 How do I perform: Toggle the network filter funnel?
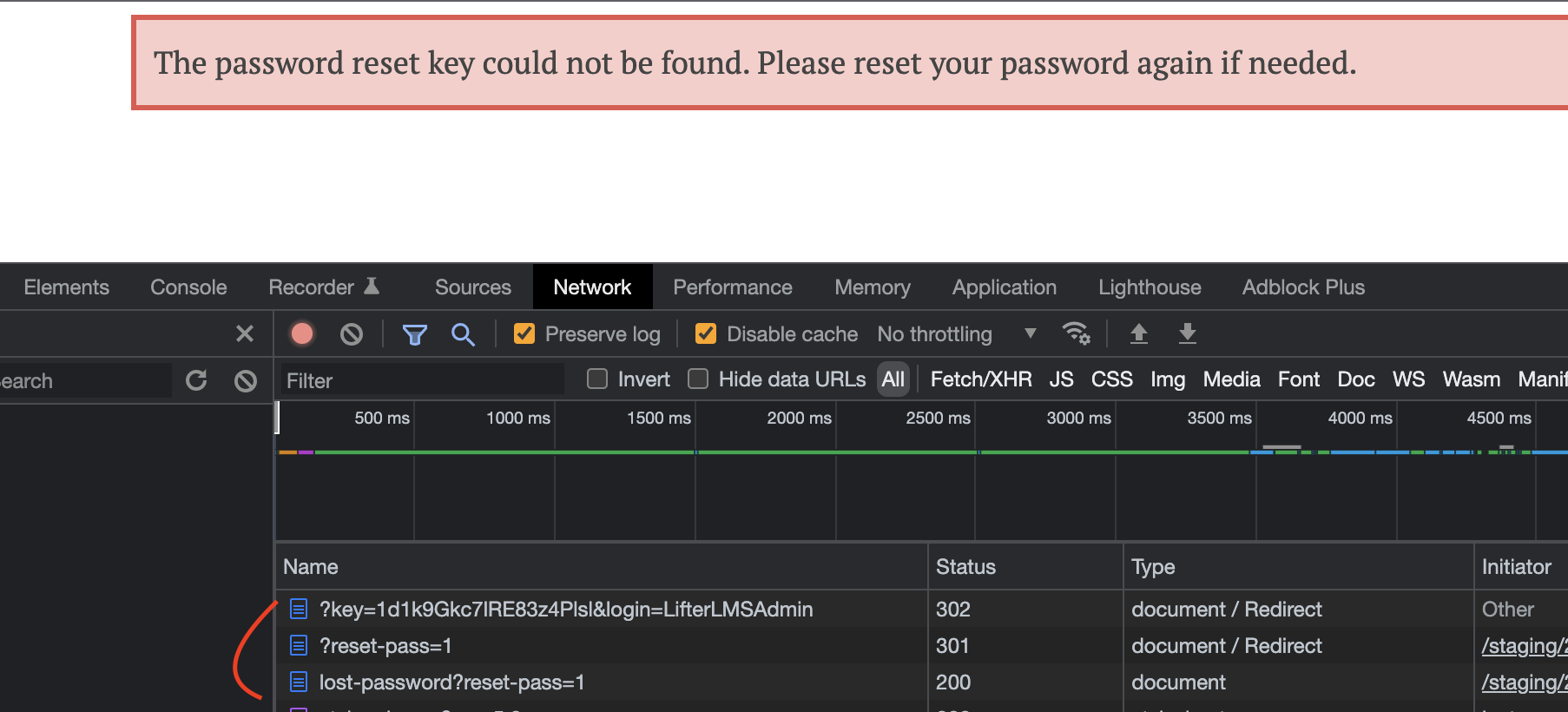(x=415, y=333)
